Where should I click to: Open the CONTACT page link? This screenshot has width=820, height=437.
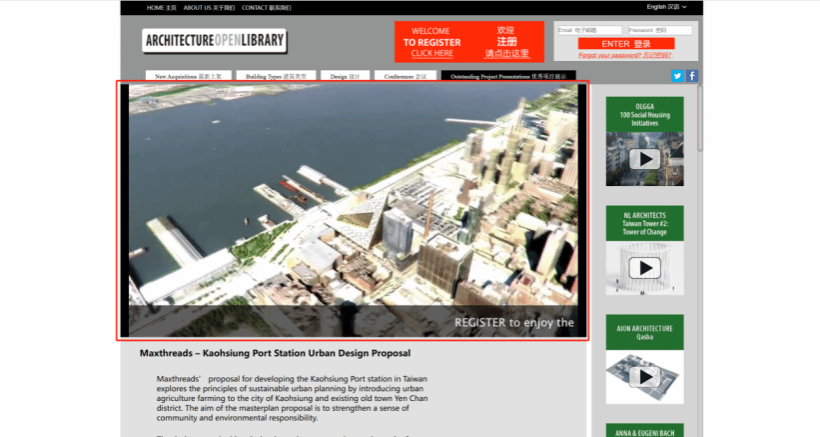coord(266,7)
